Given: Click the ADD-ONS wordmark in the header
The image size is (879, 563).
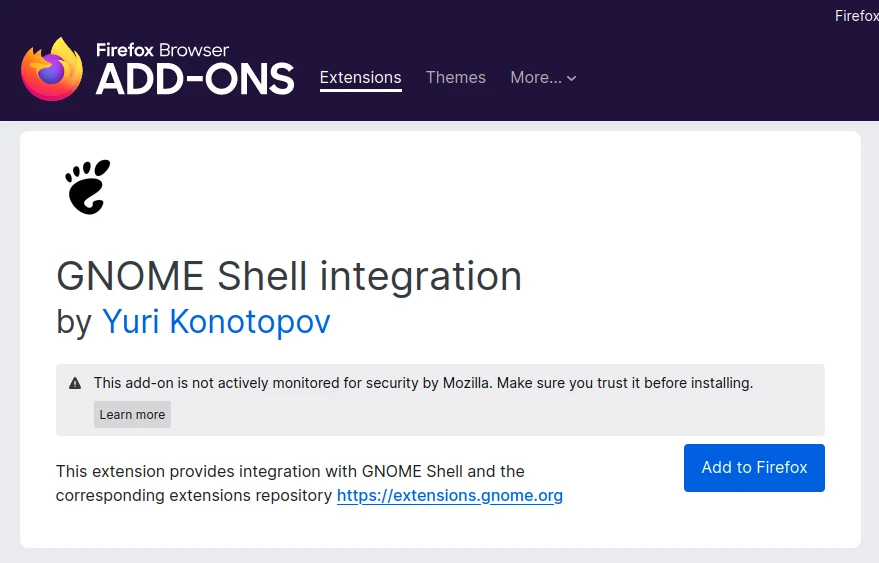Looking at the screenshot, I should tap(195, 79).
